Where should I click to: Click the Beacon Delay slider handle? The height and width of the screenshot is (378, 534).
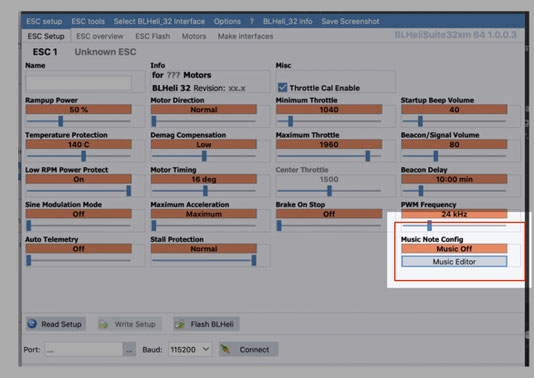[x=421, y=191]
